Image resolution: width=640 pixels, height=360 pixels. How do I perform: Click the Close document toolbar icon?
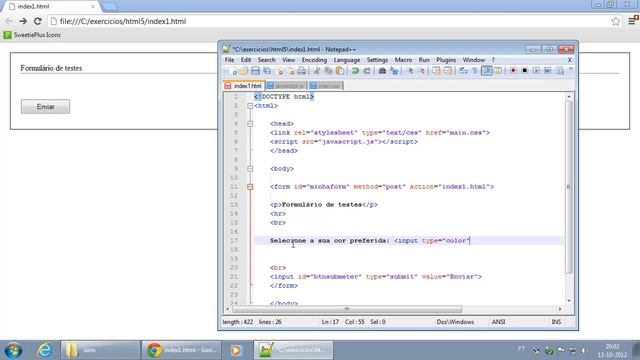[x=280, y=71]
